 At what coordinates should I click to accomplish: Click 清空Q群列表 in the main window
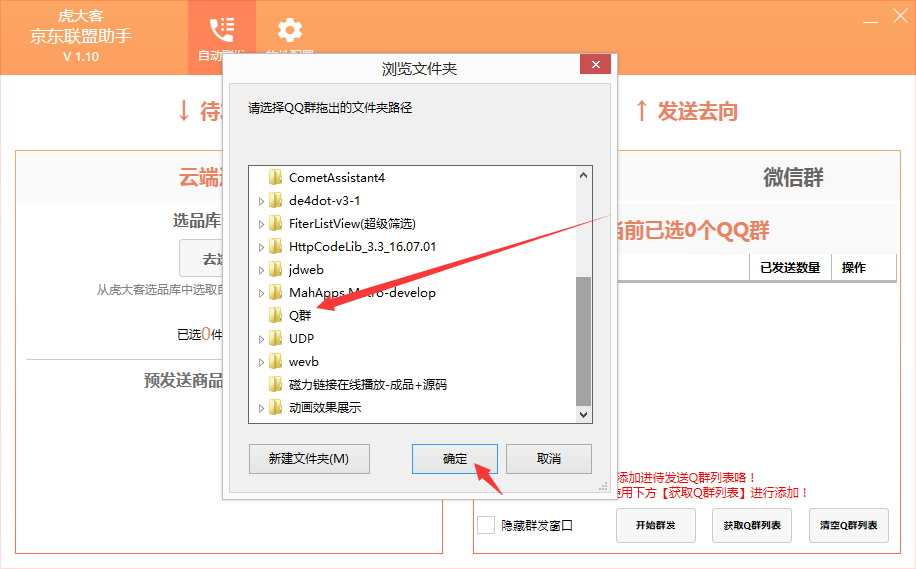(848, 525)
